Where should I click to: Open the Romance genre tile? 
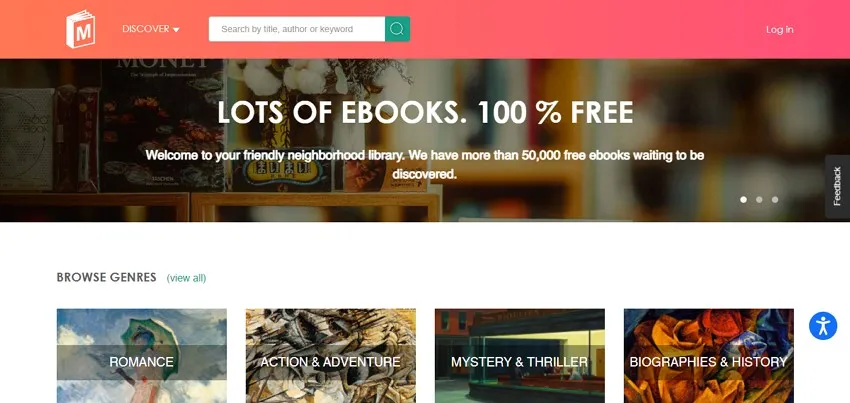(x=141, y=356)
